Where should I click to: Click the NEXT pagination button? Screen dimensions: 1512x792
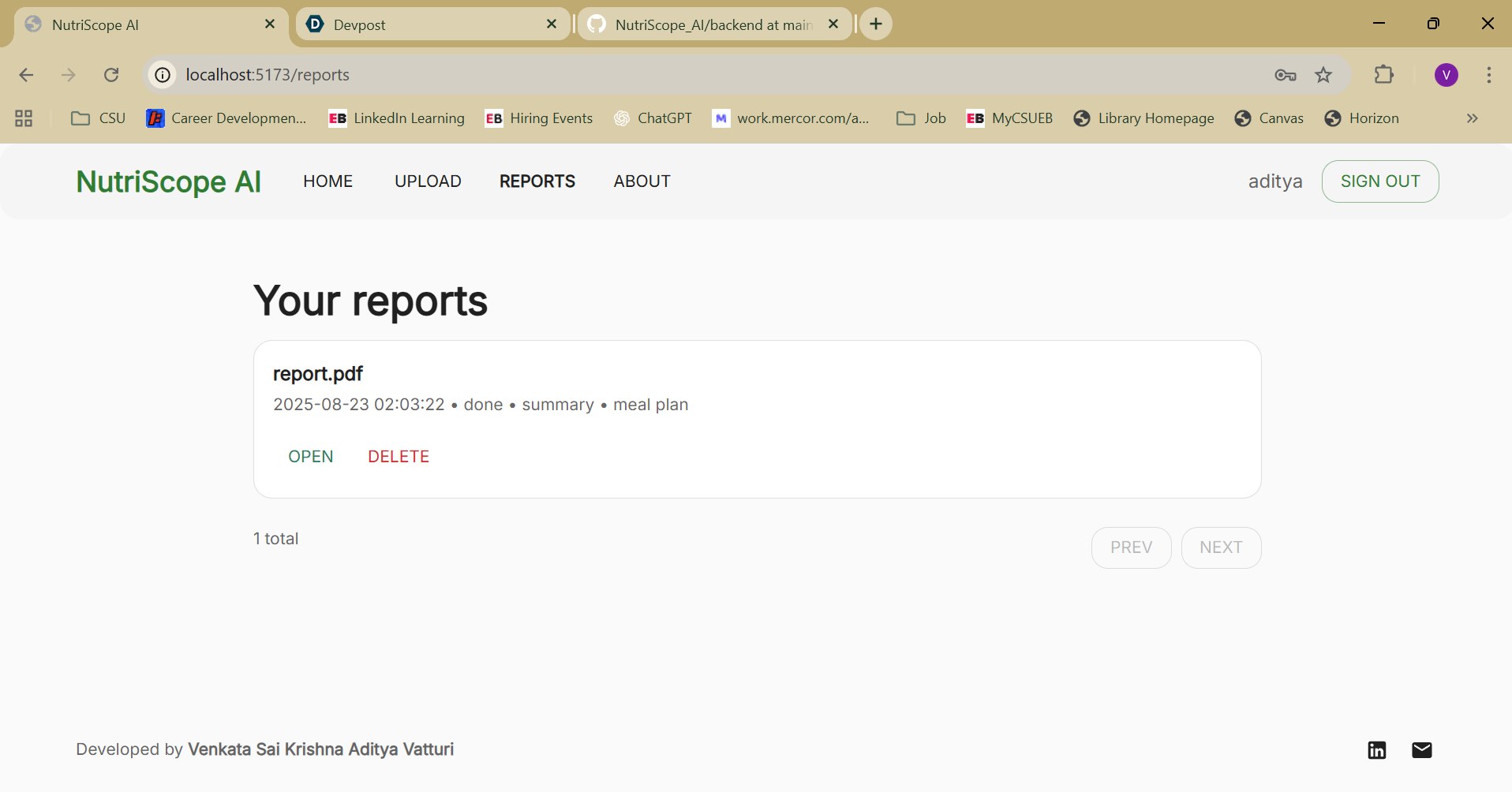pyautogui.click(x=1222, y=547)
